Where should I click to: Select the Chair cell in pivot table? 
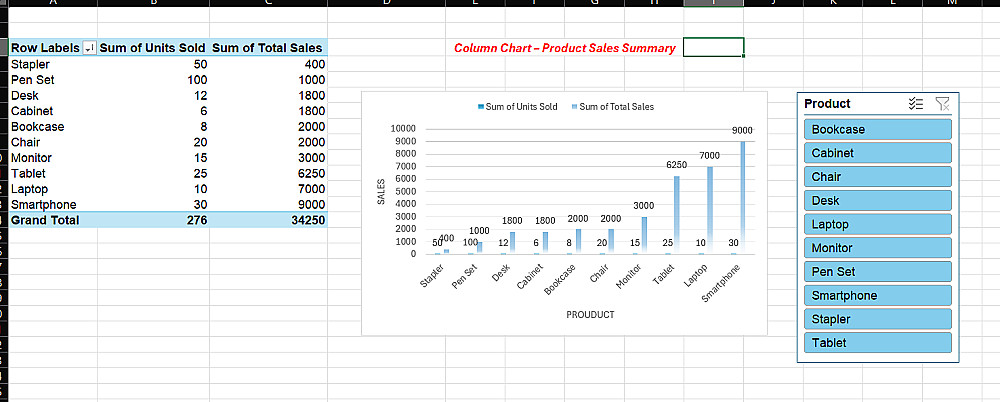tap(54, 142)
